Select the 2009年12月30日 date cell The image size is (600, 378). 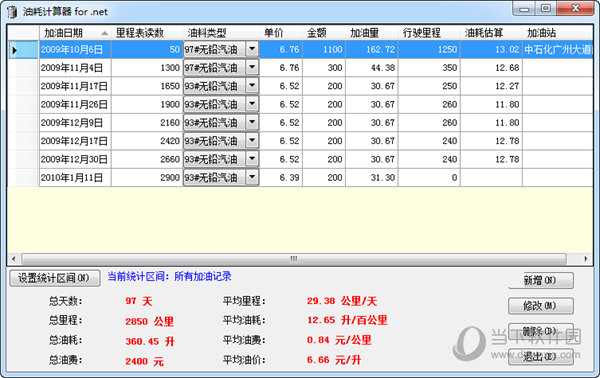75,160
